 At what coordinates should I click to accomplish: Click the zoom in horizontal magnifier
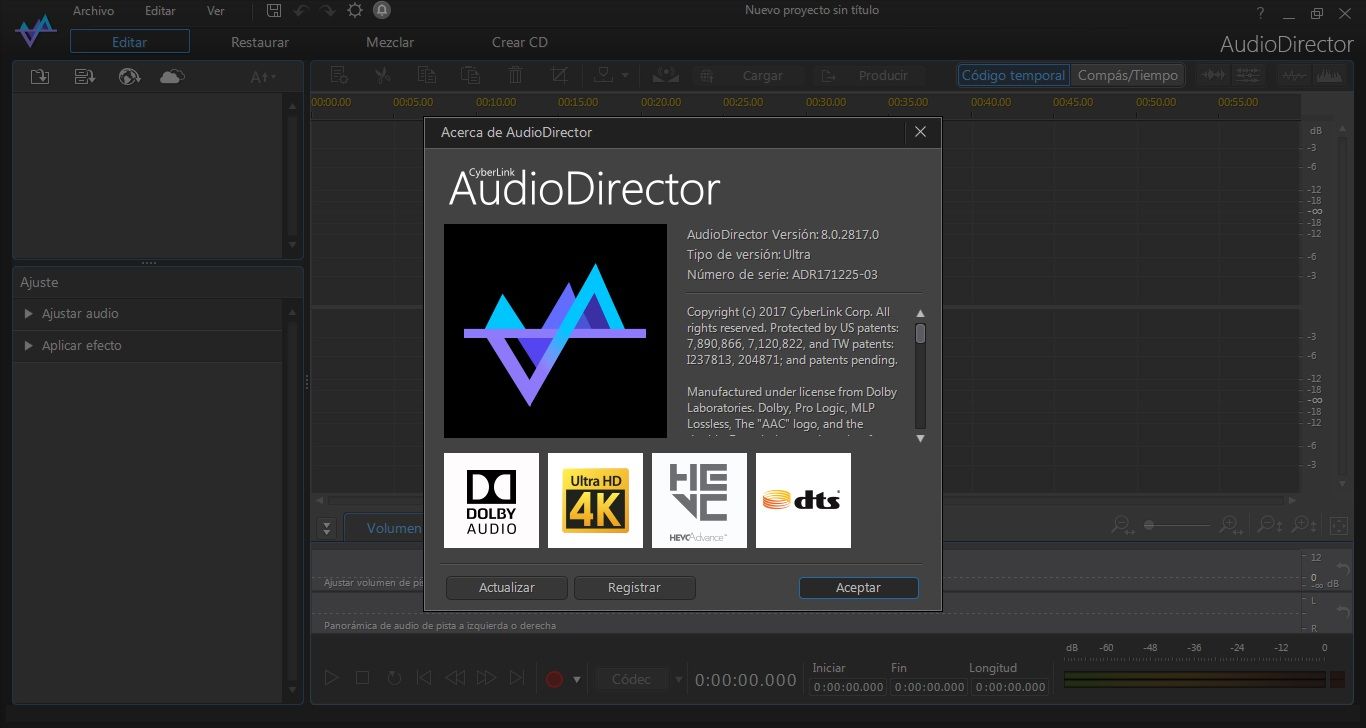tap(1232, 525)
